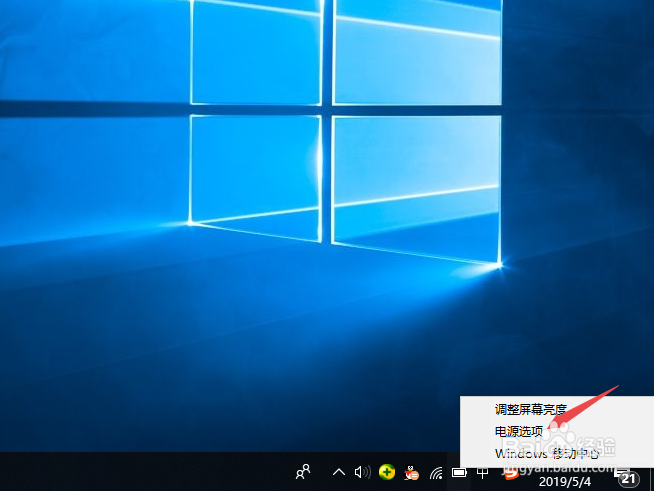
Task: Open the action center notification icon
Action: coord(627,477)
